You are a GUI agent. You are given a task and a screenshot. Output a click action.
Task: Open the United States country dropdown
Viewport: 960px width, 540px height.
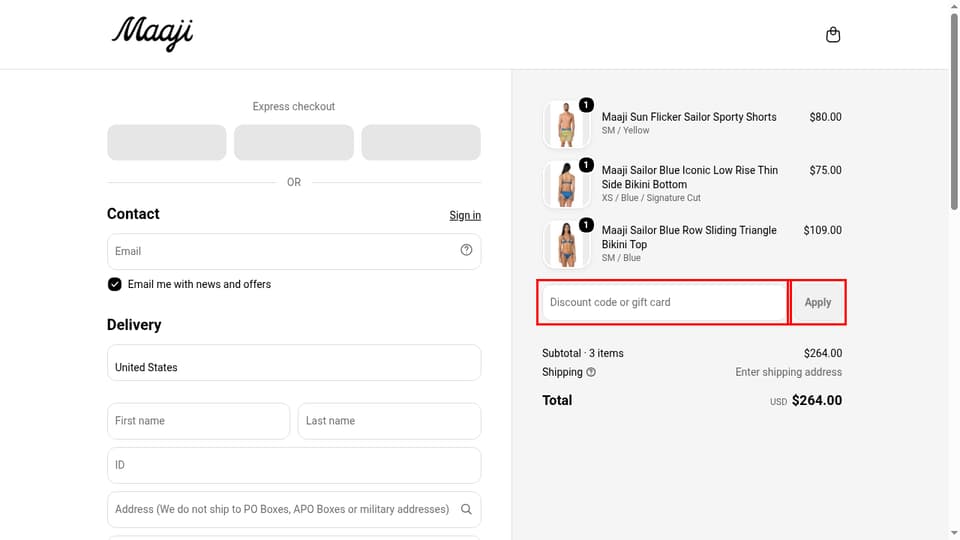[x=294, y=362]
